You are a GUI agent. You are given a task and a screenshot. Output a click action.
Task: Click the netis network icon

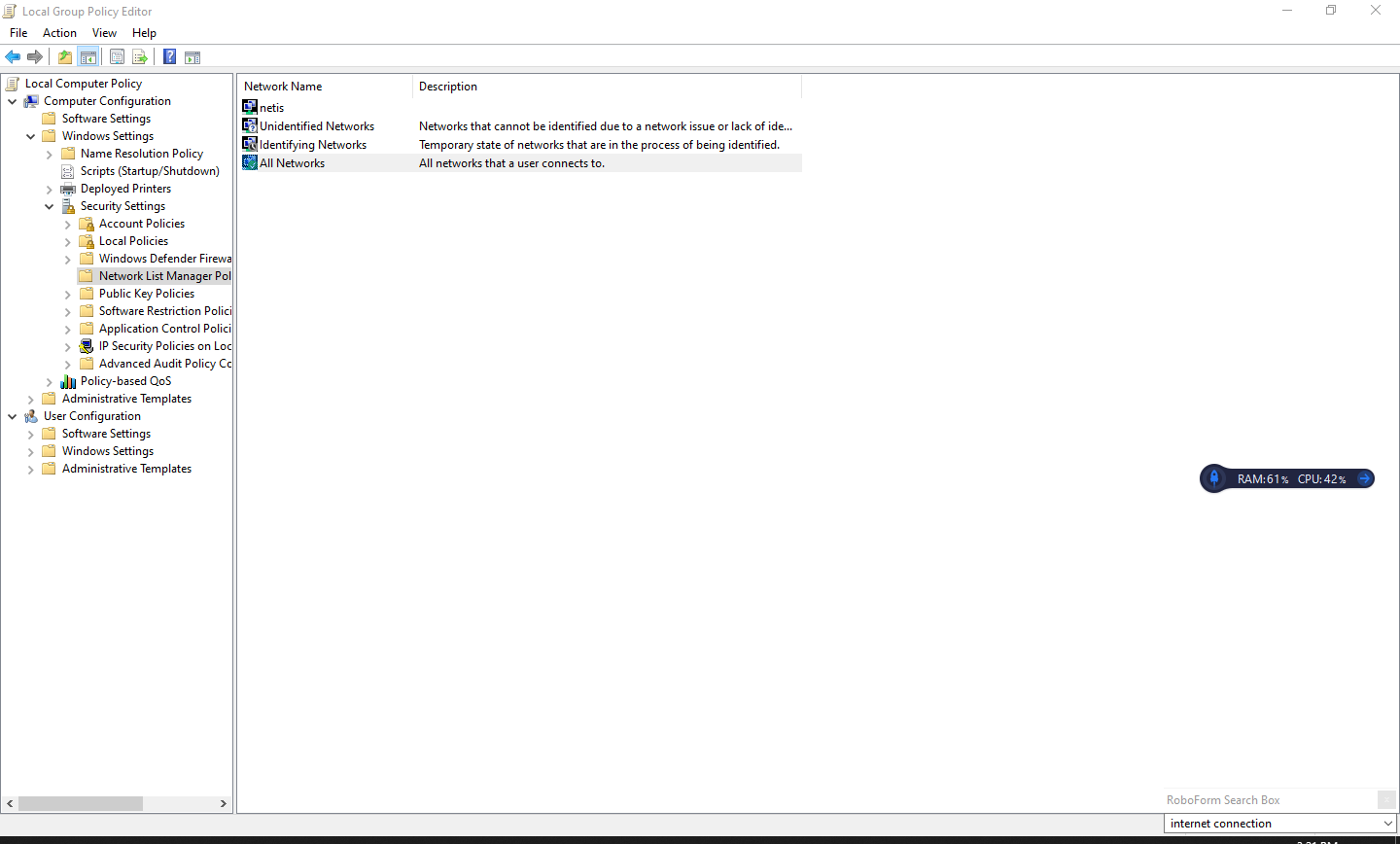[250, 107]
